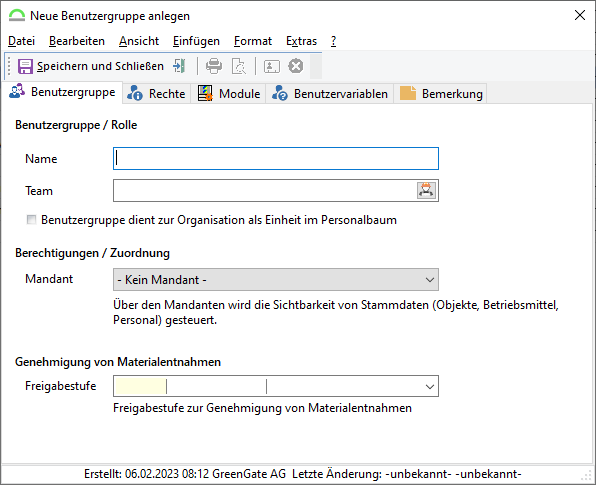Click 'Genehmigung von Materialentnahmen' heading
Screen dimensions: 596x485
point(118,362)
